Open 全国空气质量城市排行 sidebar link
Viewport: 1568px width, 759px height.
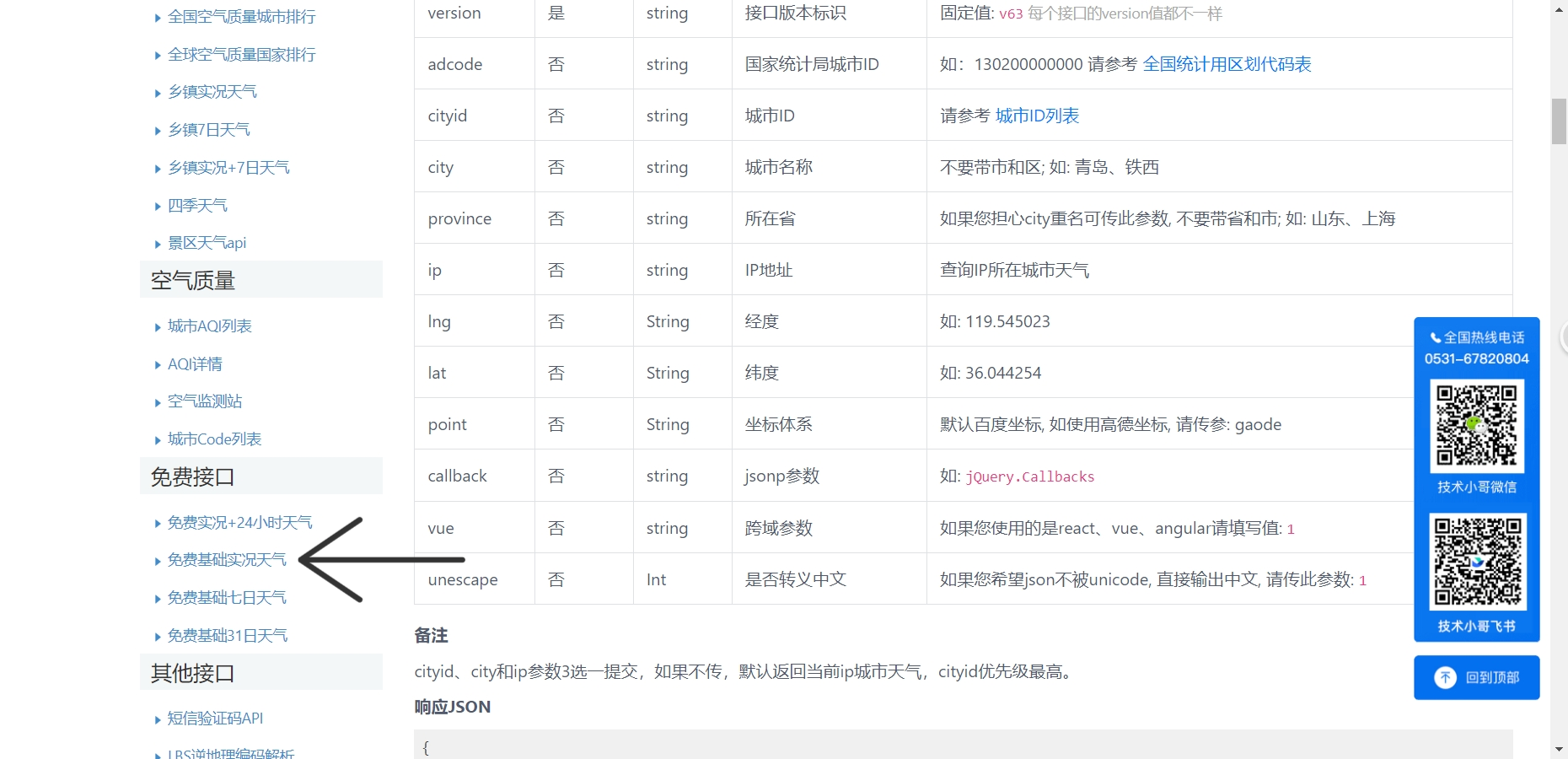(241, 17)
